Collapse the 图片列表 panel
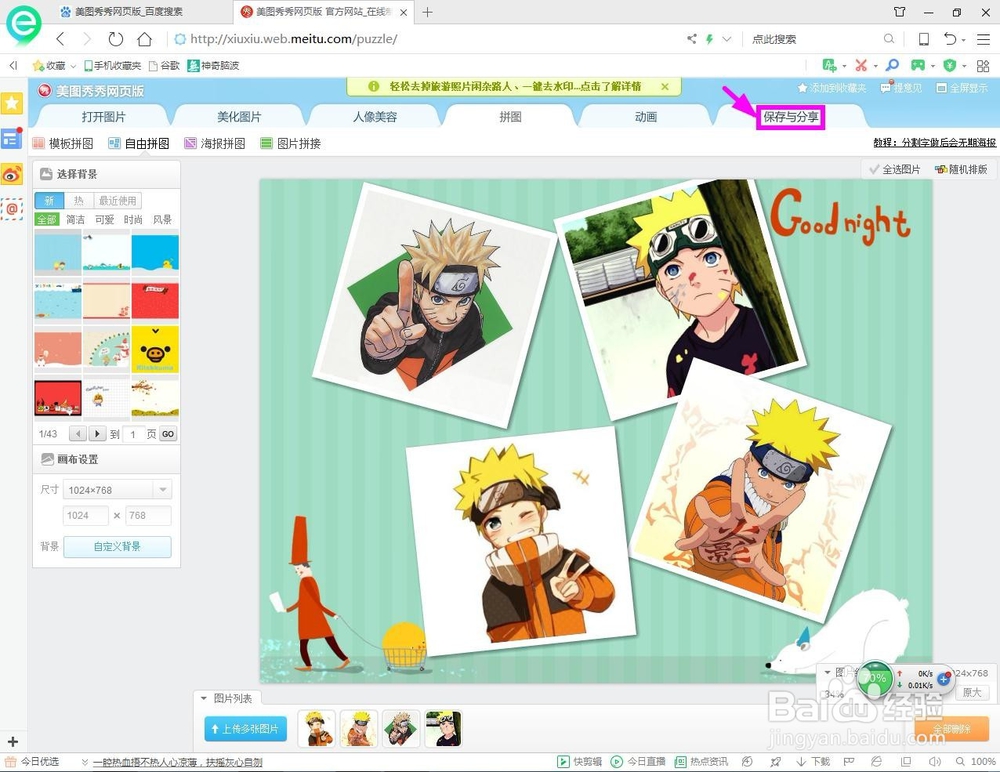This screenshot has width=1000, height=772. click(203, 698)
